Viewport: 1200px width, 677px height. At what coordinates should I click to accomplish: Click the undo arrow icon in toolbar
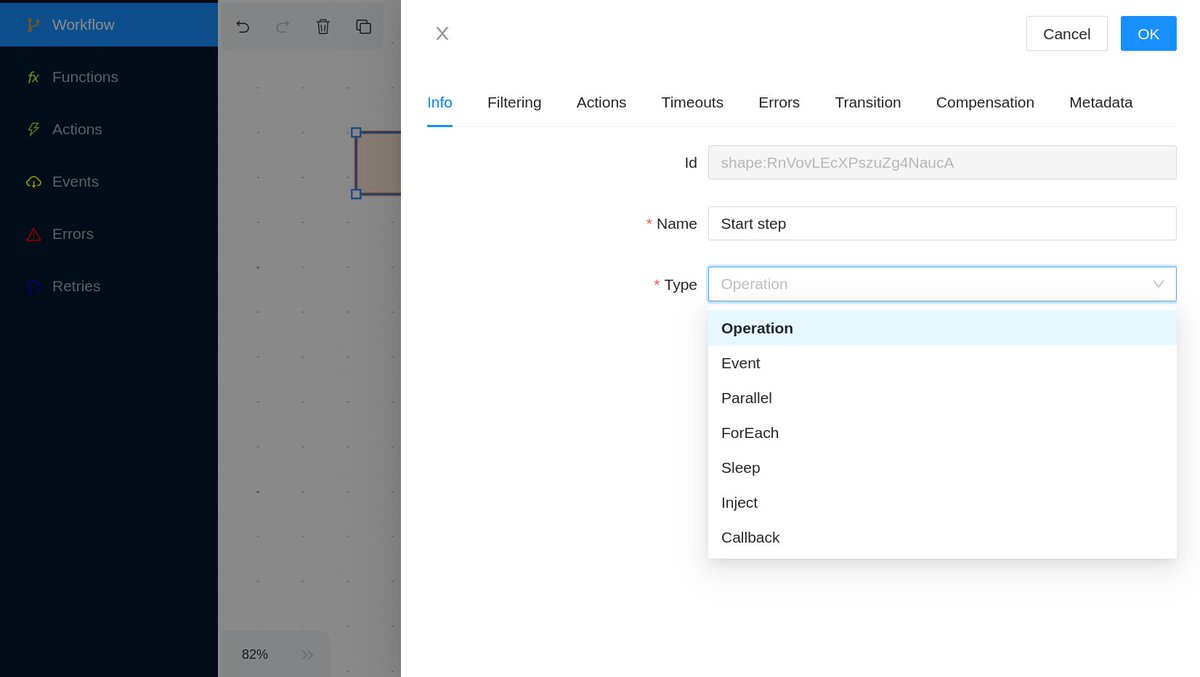[242, 27]
